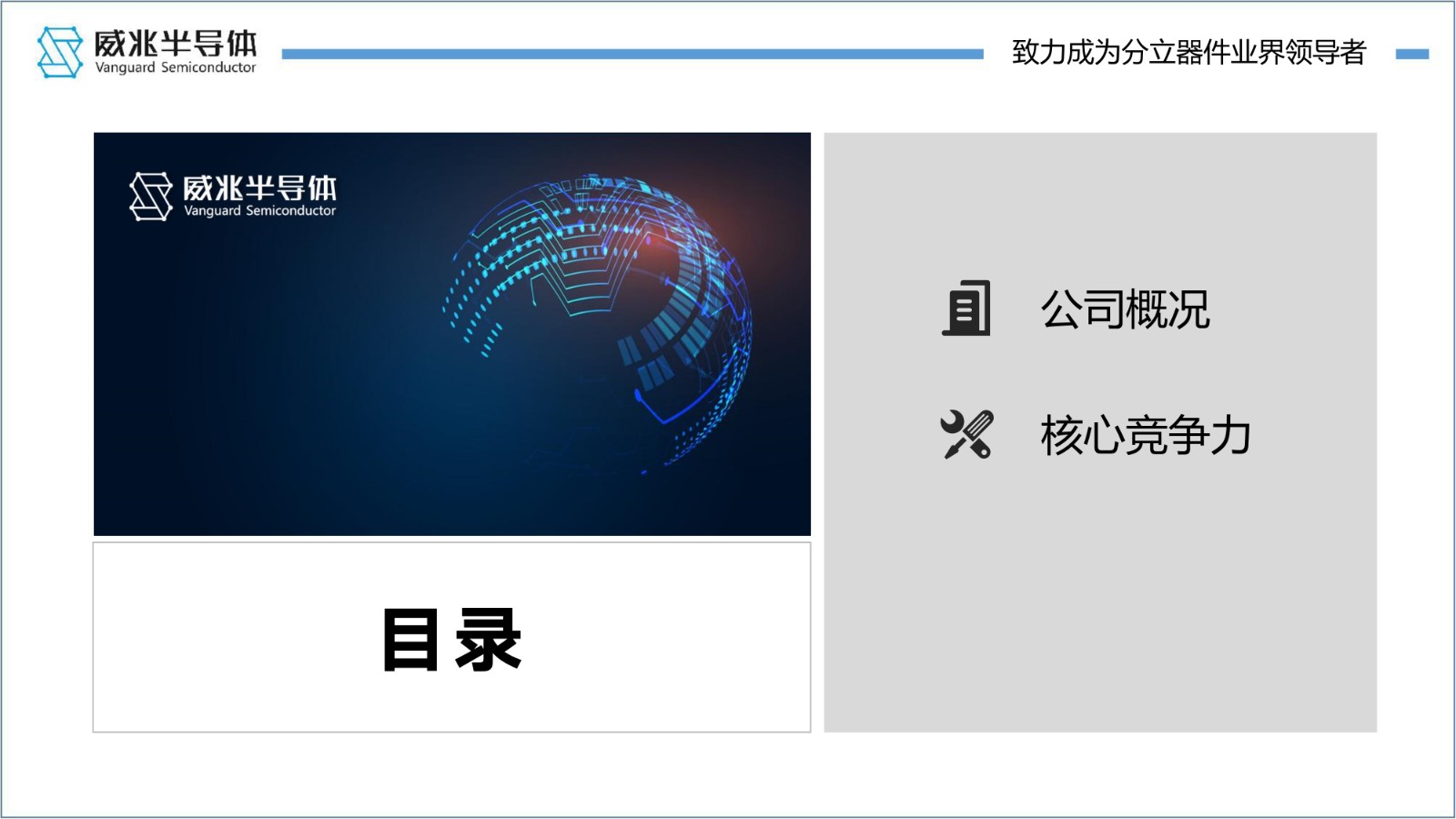Click banner's white Vanguard Semiconductor subtitle
This screenshot has width=1456, height=819.
click(259, 211)
